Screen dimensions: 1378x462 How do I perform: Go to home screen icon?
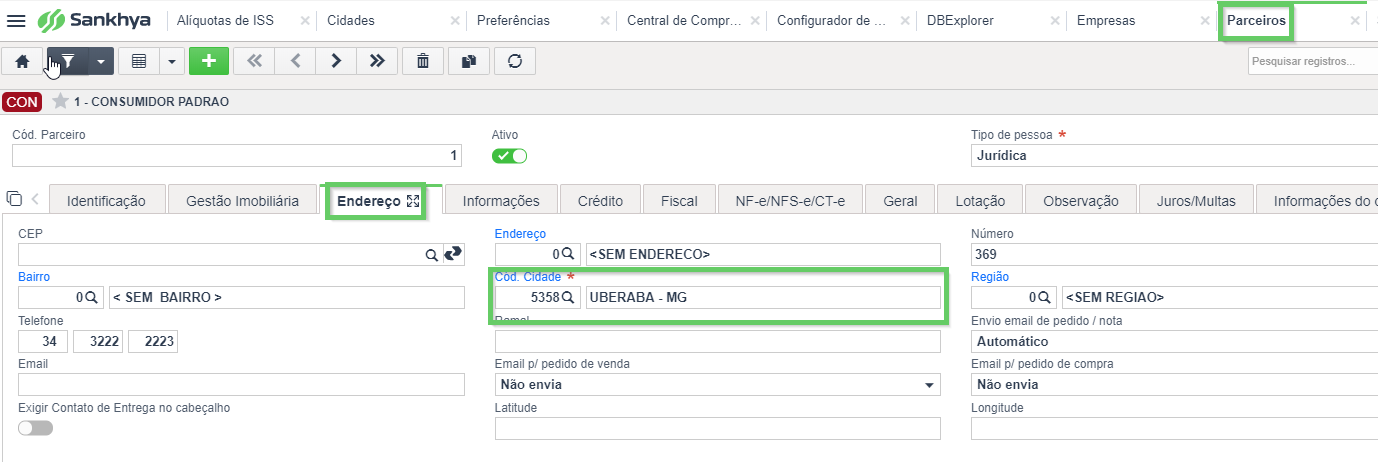pos(22,61)
